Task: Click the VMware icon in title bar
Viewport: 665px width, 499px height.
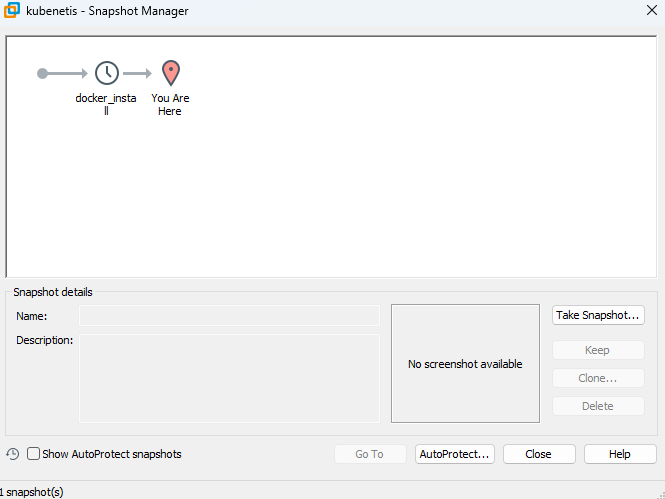Action: pyautogui.click(x=12, y=10)
